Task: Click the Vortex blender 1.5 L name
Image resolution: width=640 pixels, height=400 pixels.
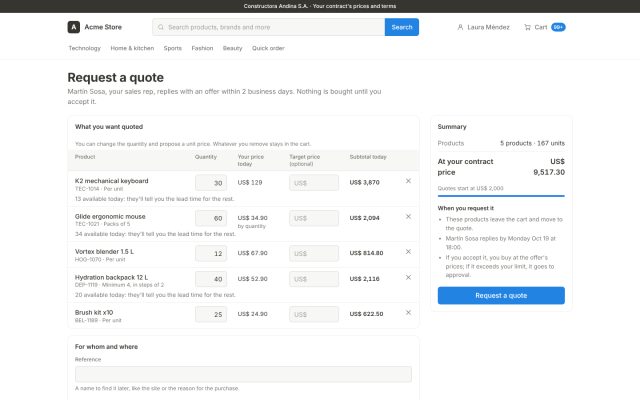Action: pos(104,251)
